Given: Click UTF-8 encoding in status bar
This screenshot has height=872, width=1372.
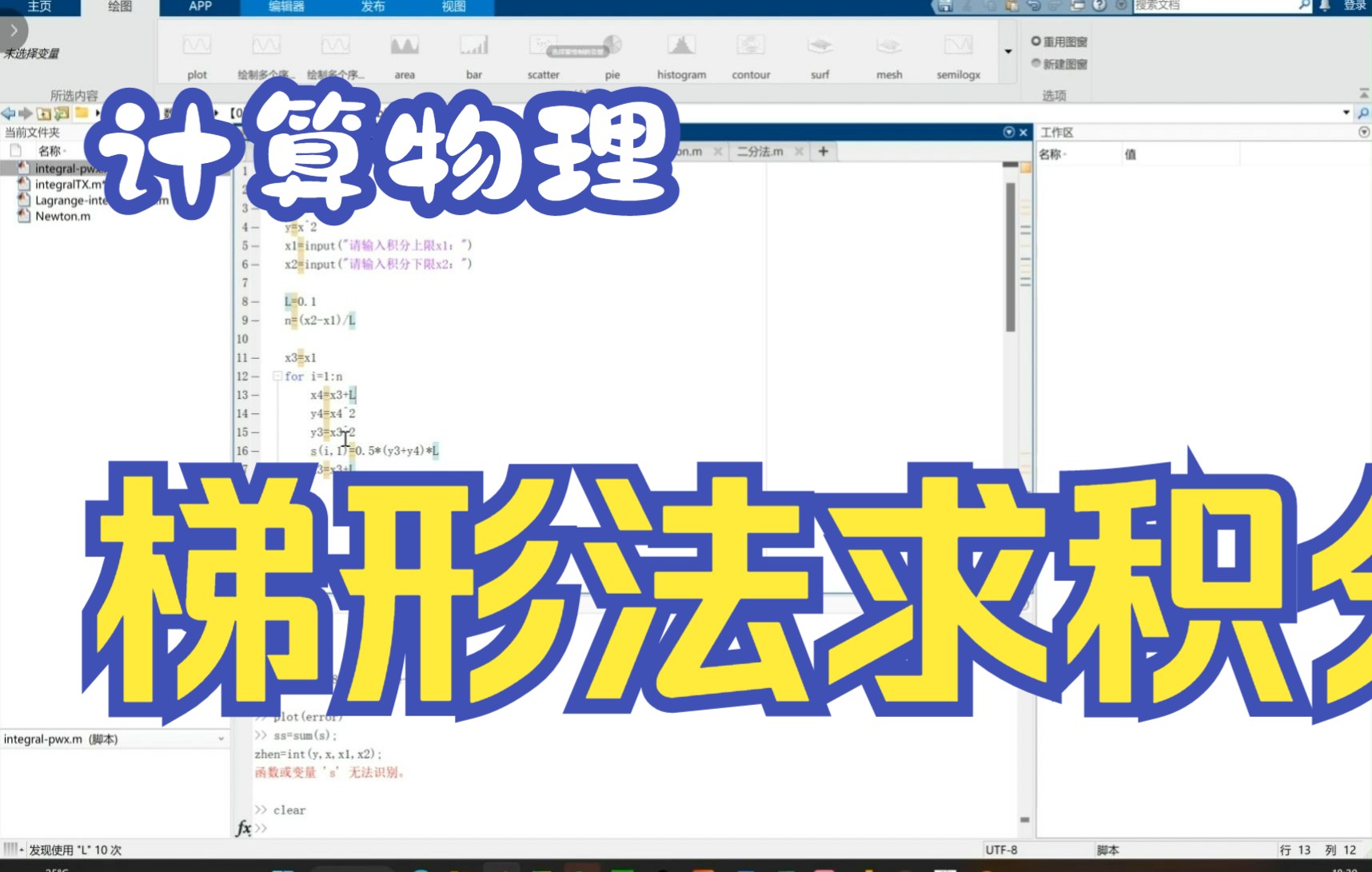Looking at the screenshot, I should pos(1001,850).
